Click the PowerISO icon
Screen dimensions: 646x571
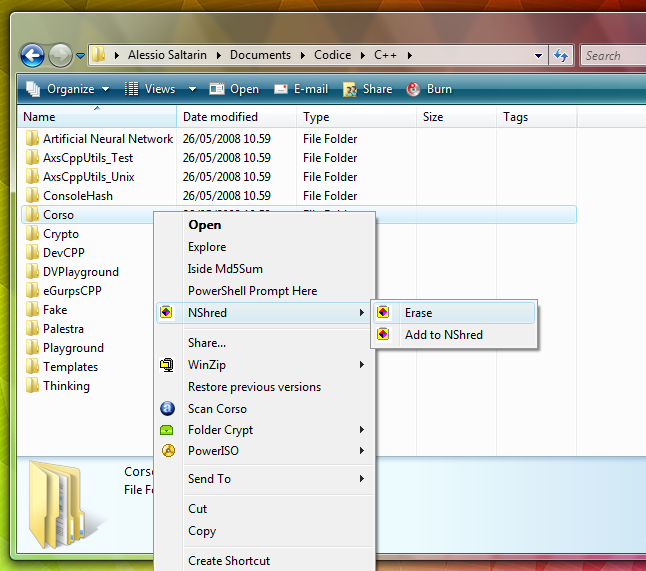(x=168, y=451)
